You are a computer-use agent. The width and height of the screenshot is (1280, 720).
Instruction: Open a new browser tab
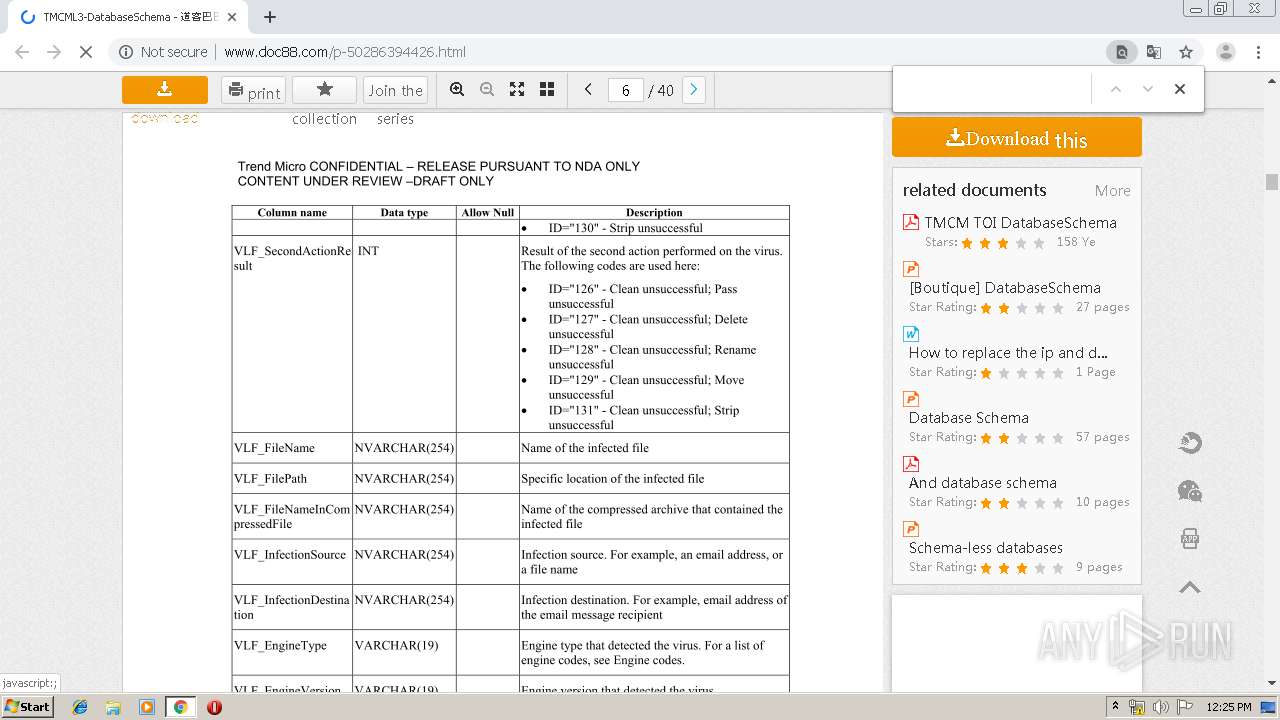[x=270, y=17]
